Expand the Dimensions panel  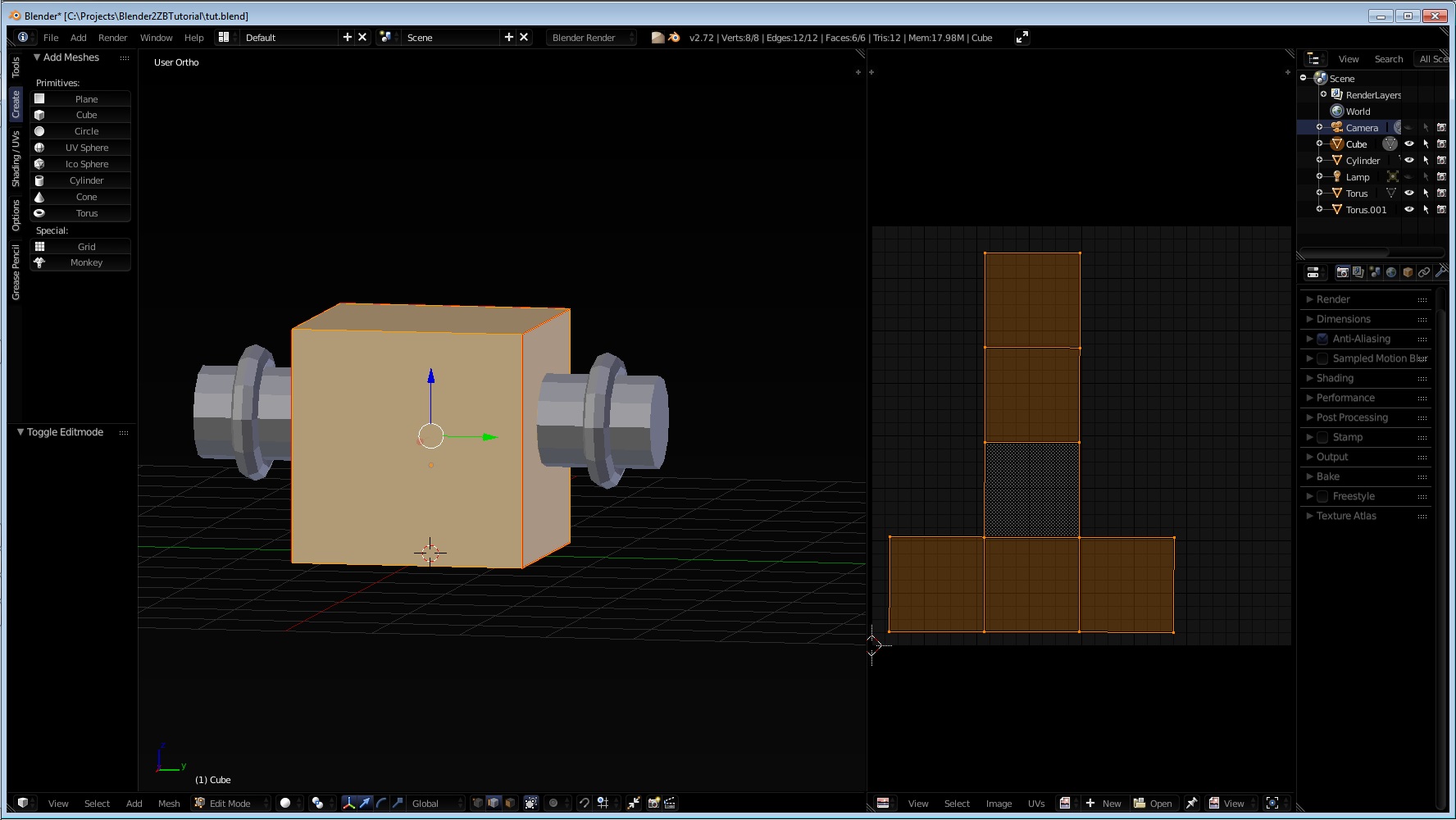(1343, 319)
